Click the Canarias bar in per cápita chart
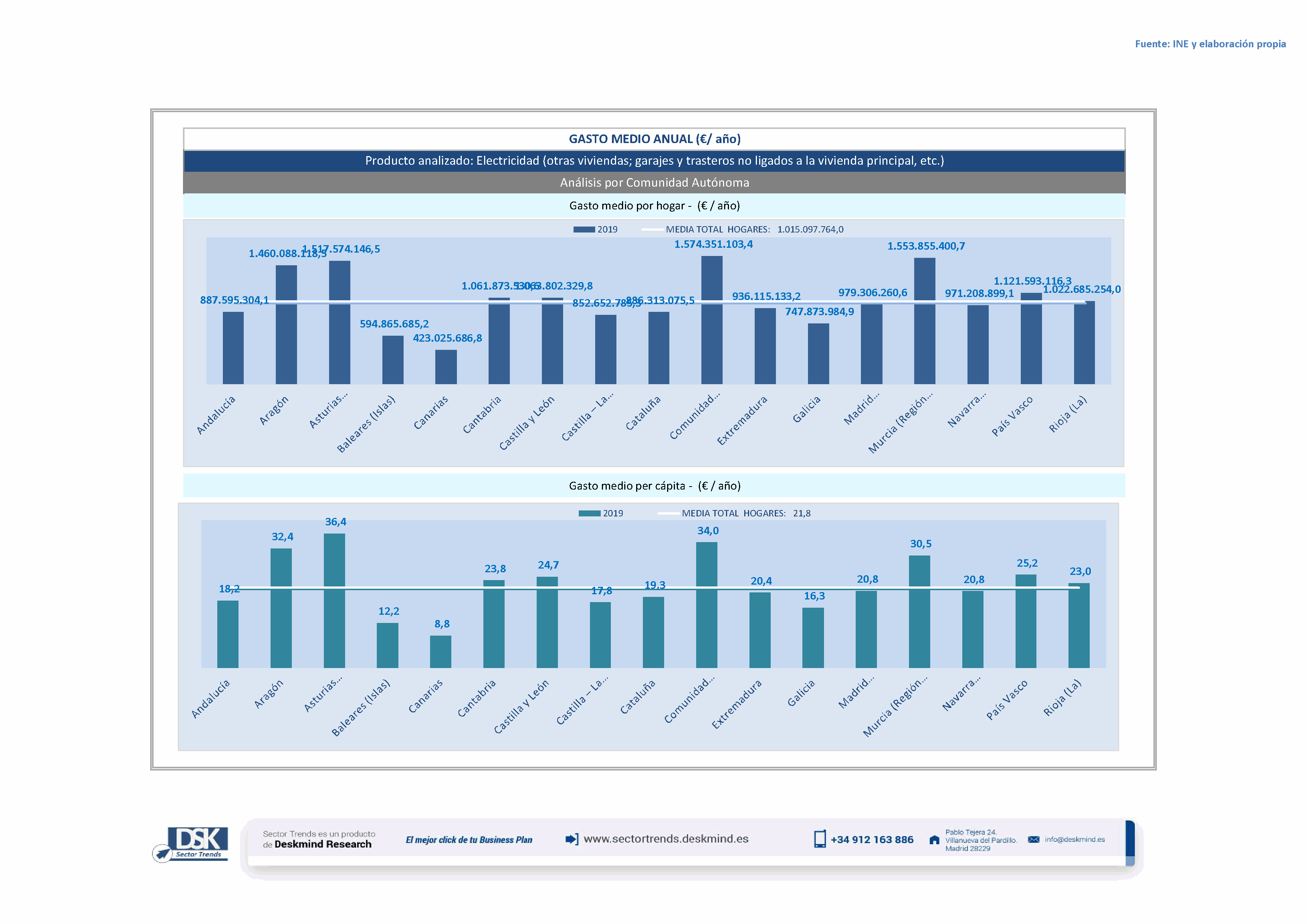1307x924 pixels. (x=440, y=652)
